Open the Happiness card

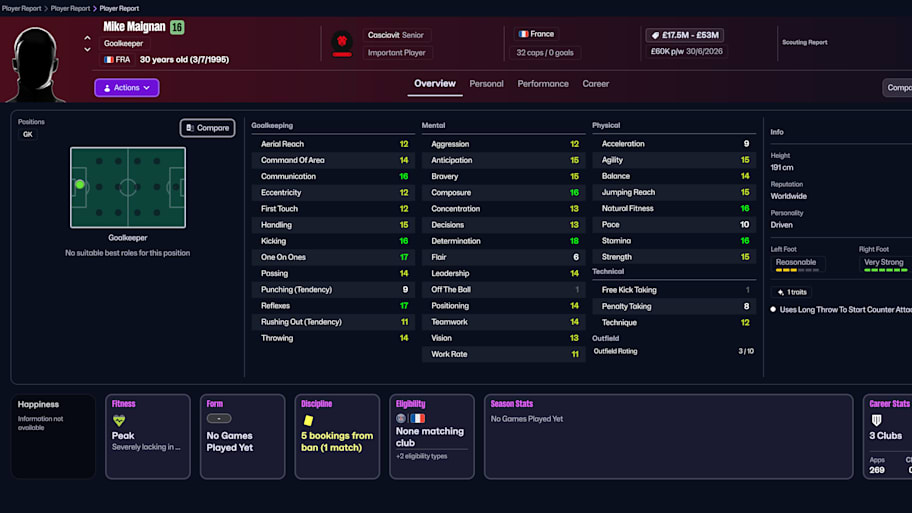tap(53, 436)
